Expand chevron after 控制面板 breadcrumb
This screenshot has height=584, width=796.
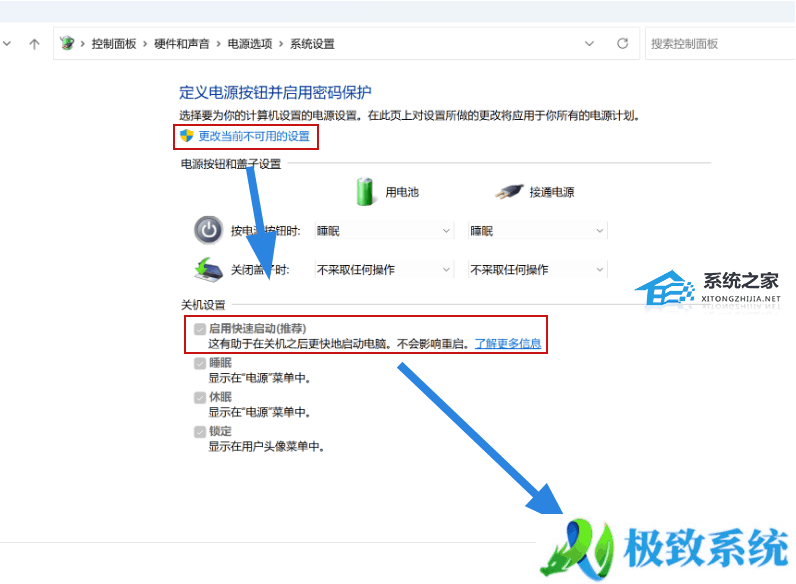145,44
